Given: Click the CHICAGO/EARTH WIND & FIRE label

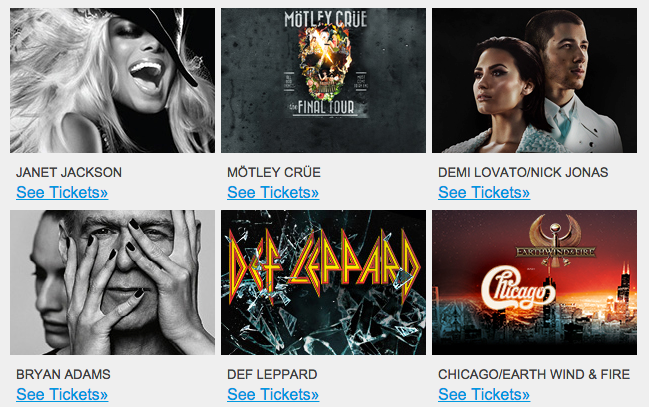Looking at the screenshot, I should point(534,374).
